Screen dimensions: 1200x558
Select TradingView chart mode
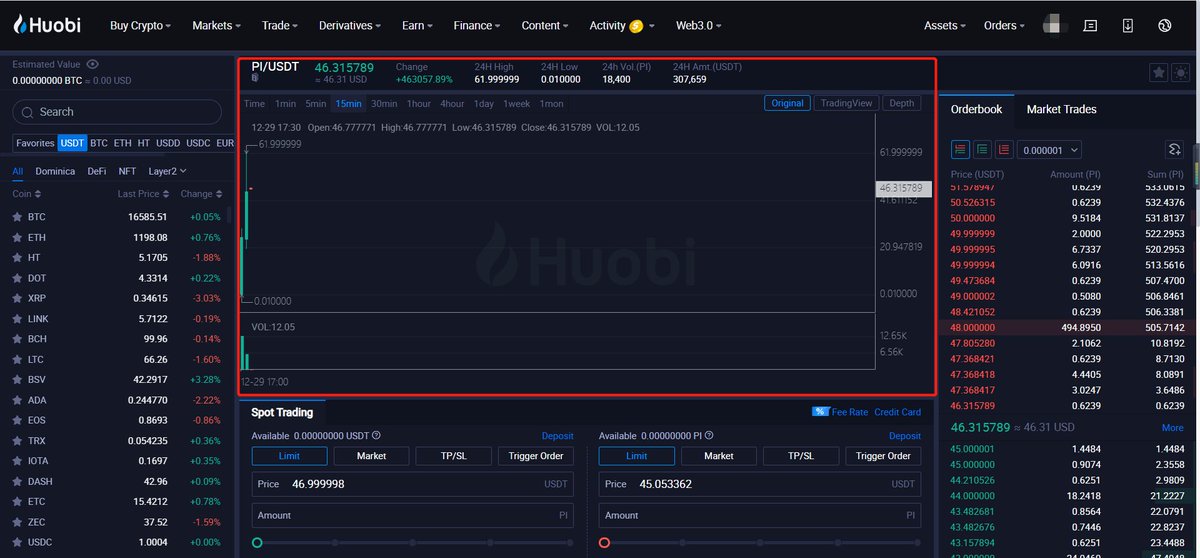tap(846, 103)
